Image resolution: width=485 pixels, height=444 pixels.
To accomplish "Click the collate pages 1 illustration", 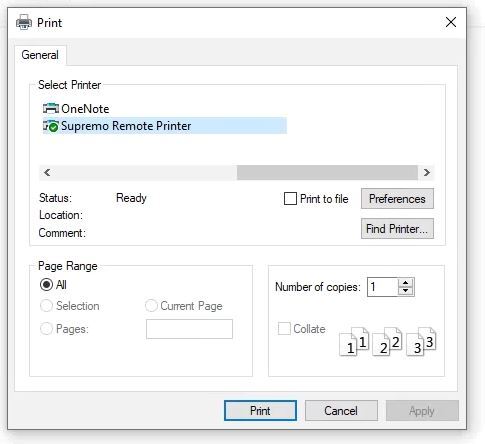I will pos(354,342).
